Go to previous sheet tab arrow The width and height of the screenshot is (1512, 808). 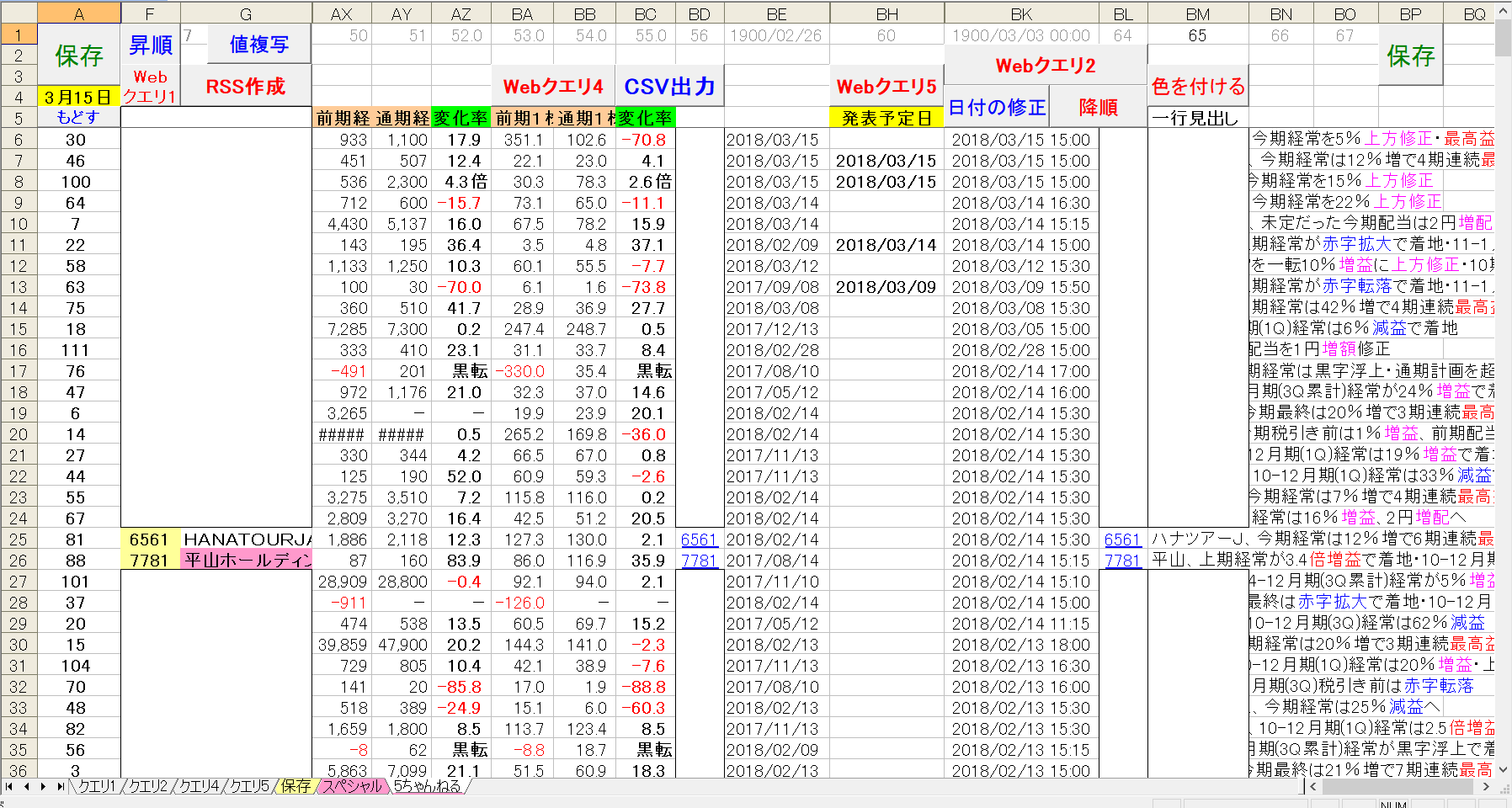[x=26, y=786]
